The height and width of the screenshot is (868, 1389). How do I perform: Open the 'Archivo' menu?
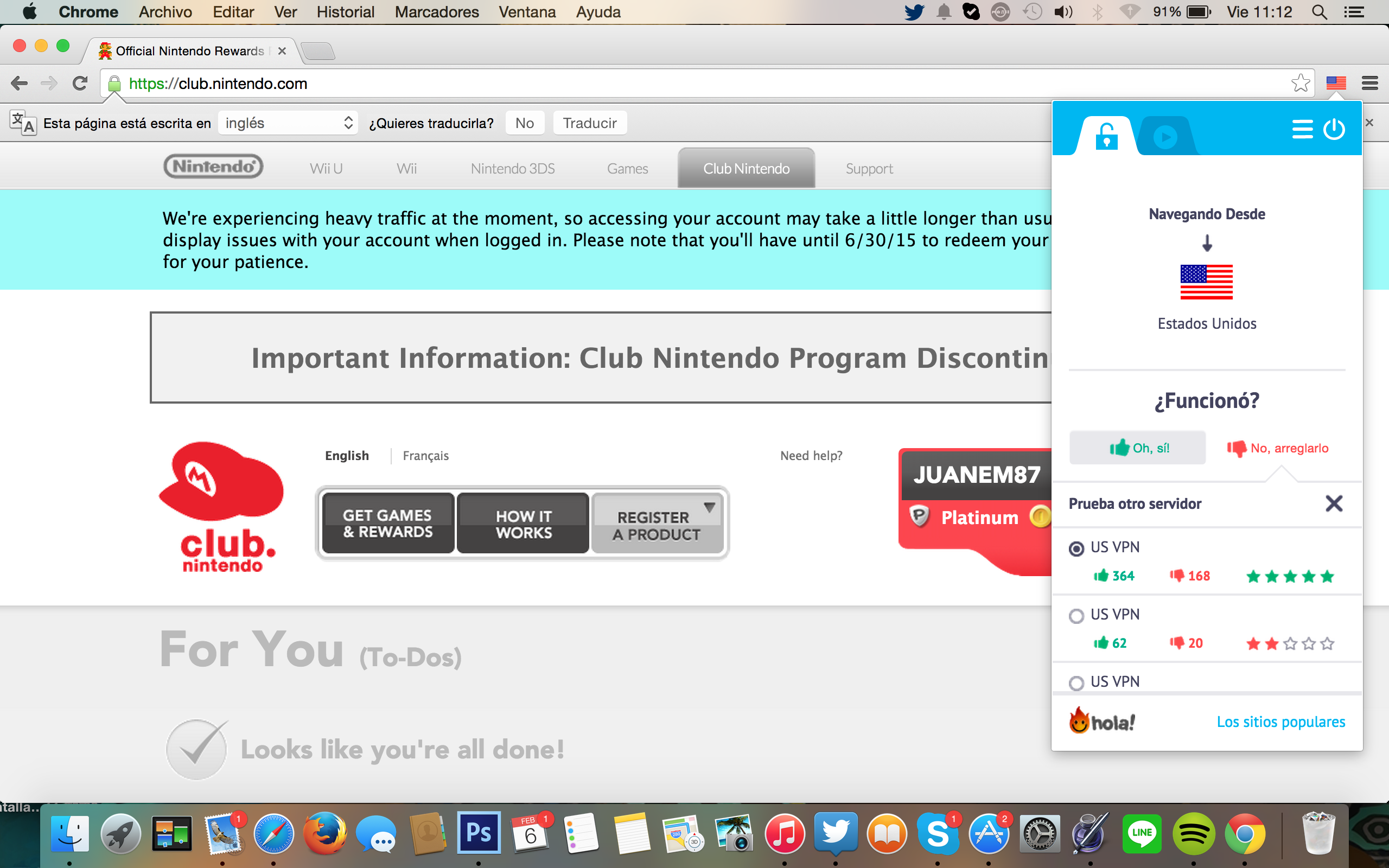pyautogui.click(x=165, y=12)
